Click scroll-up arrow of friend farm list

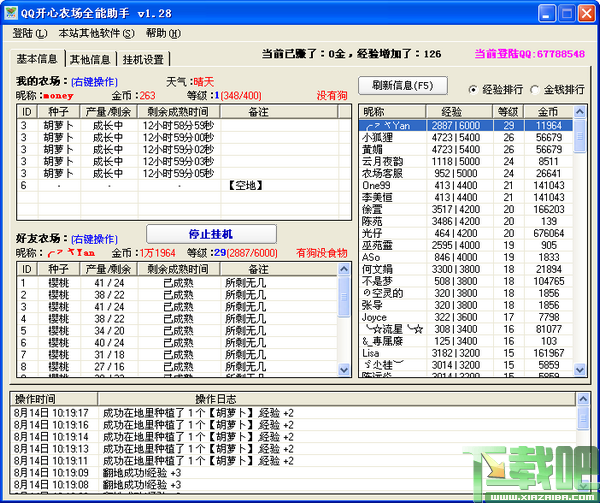[x=344, y=269]
